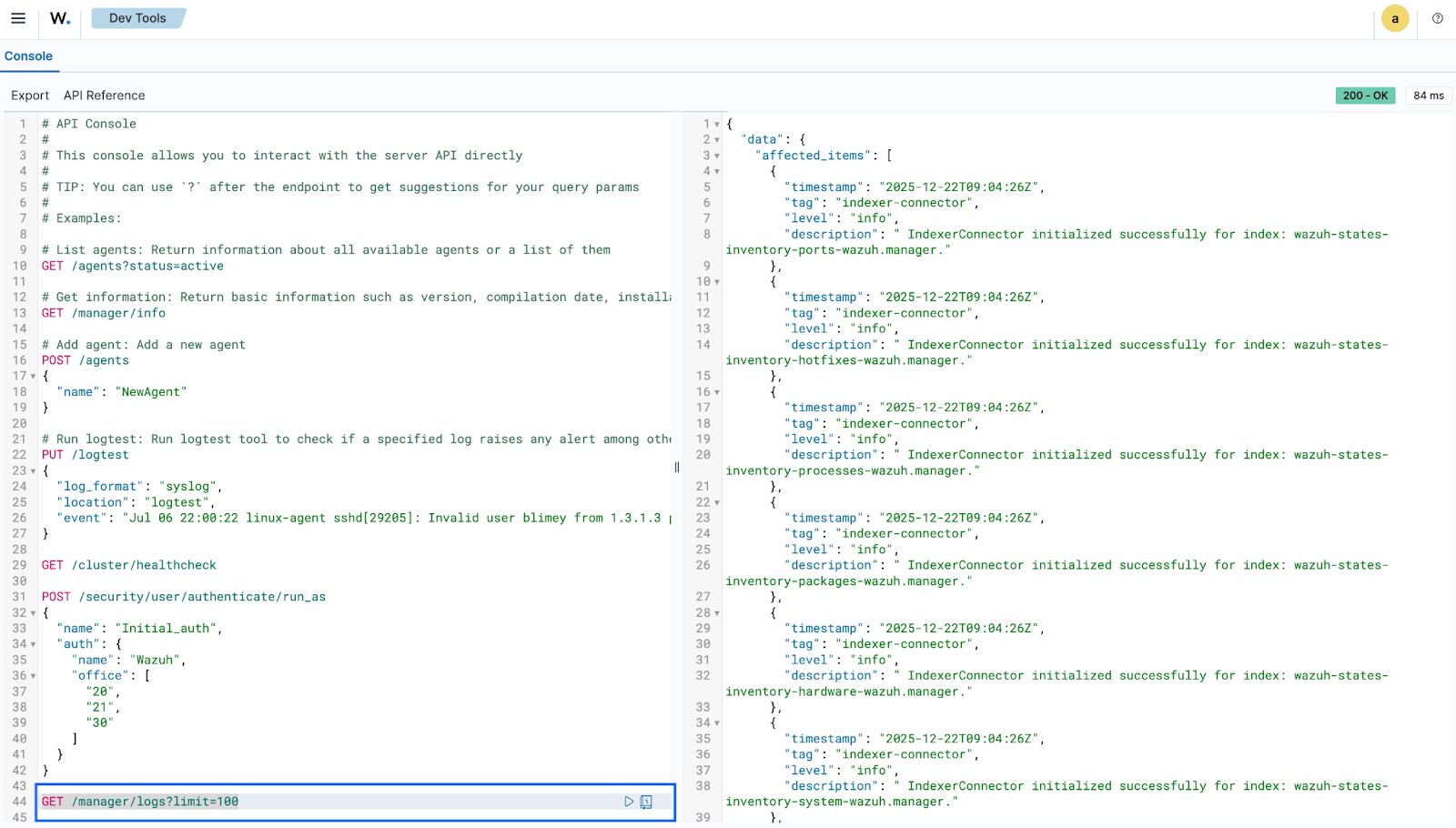The height and width of the screenshot is (828, 1456).
Task: Click the Dev Tools breadcrumb label
Action: pos(137,17)
